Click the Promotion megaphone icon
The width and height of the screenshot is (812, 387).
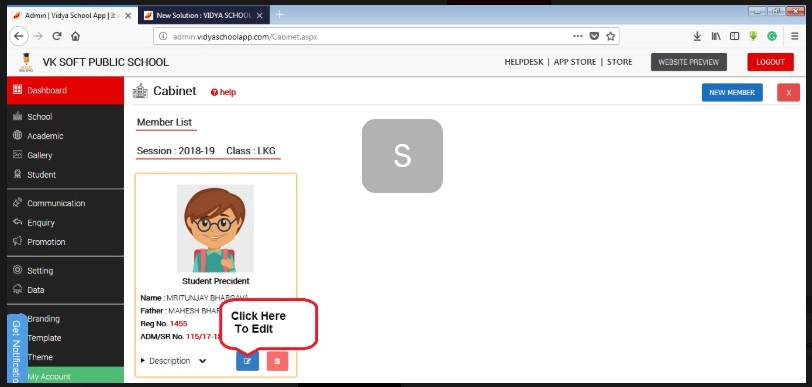coord(18,241)
